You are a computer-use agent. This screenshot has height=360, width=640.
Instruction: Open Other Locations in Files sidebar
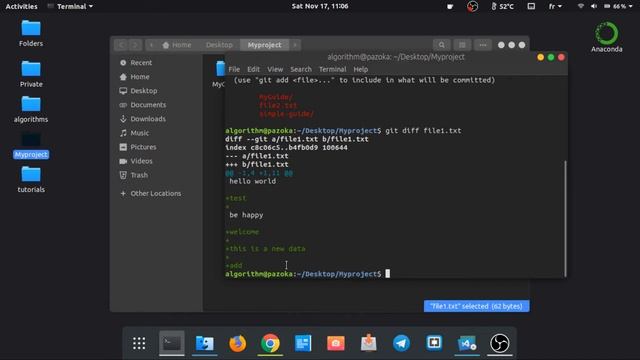[x=157, y=193]
